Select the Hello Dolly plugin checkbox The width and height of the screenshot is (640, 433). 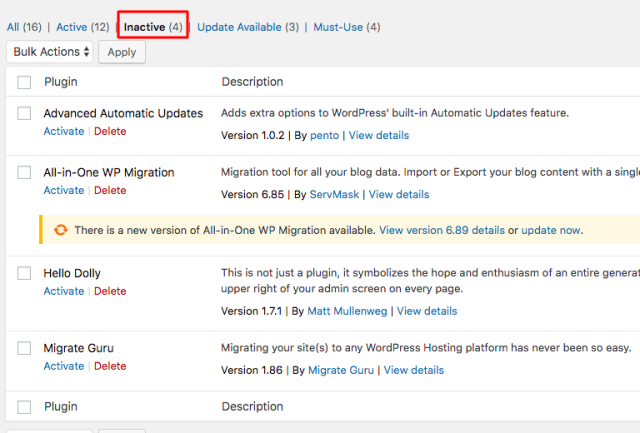coord(25,273)
